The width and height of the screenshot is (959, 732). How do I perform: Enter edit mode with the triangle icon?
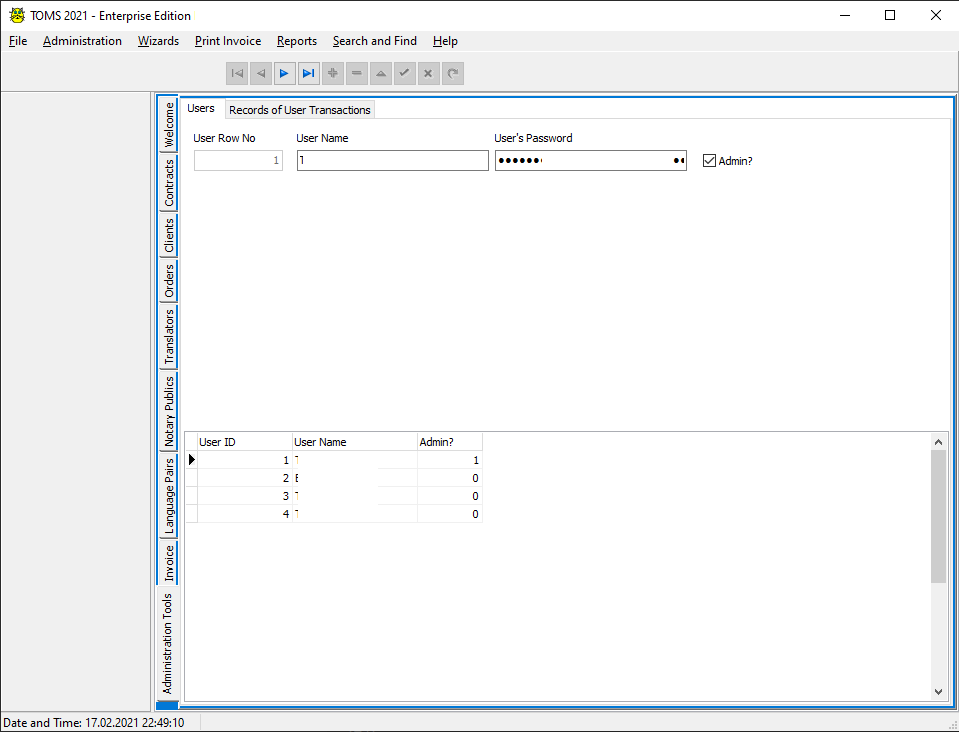pyautogui.click(x=381, y=72)
